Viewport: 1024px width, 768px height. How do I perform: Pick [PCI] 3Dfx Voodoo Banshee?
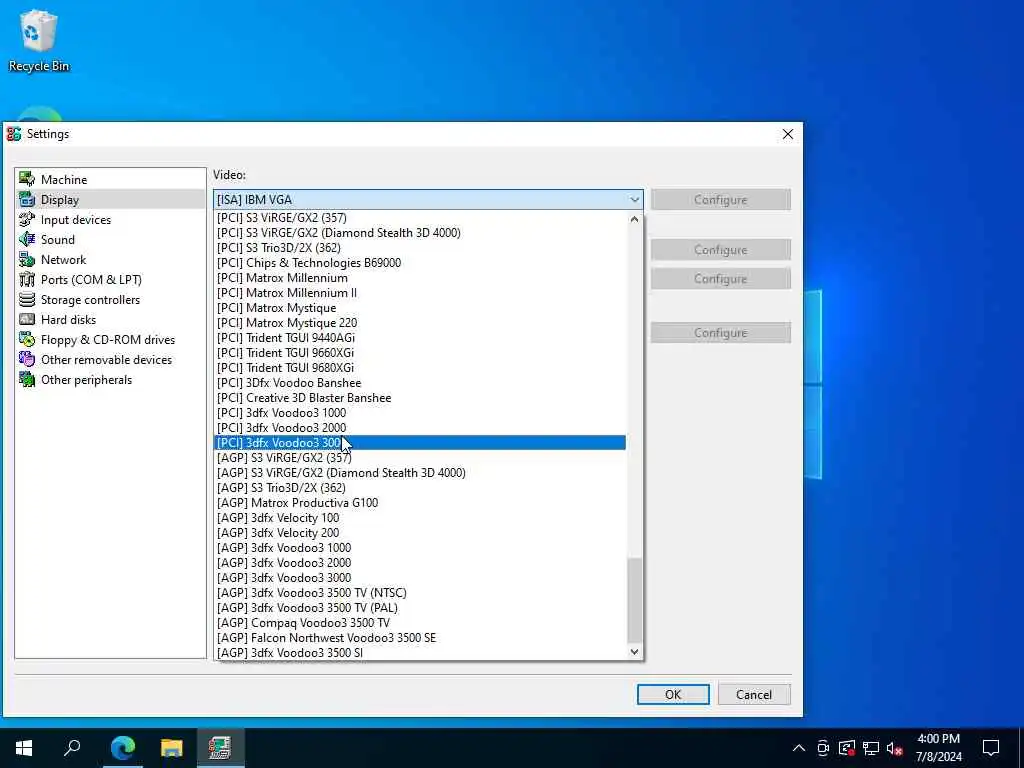coord(420,383)
